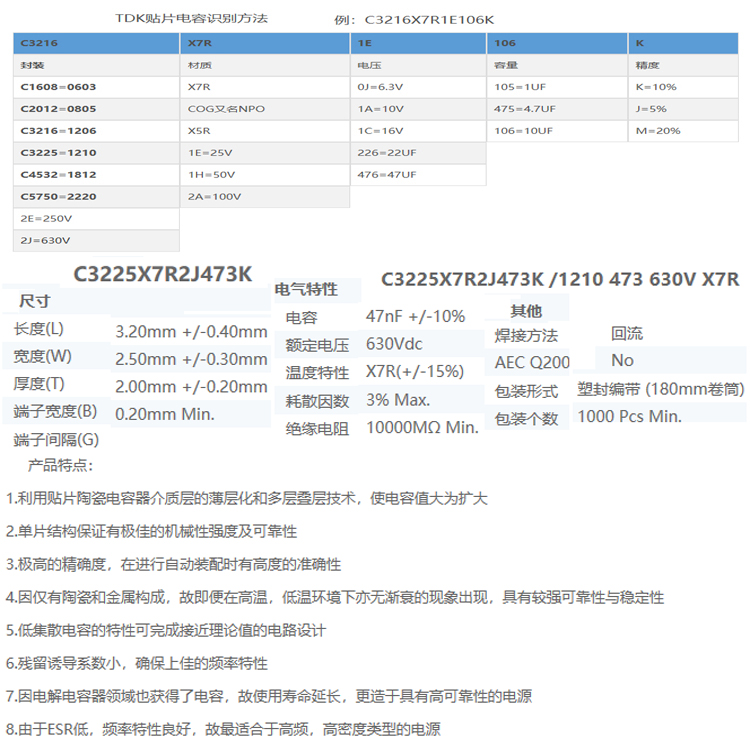The width and height of the screenshot is (750, 750).
Task: Click the cell 'COG又名NPO'
Action: pyautogui.click(x=265, y=109)
